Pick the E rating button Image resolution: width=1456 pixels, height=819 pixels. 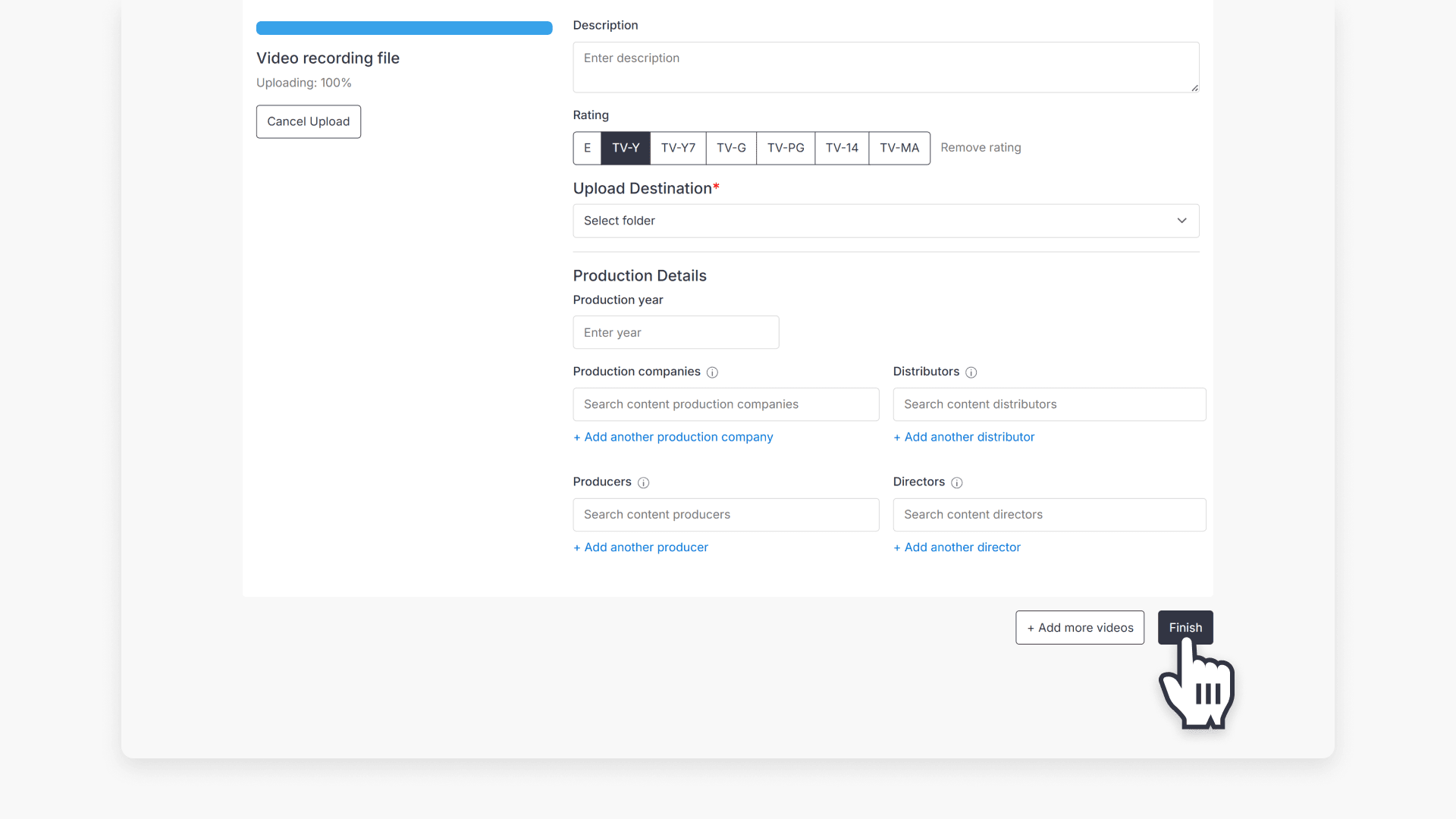tap(587, 148)
